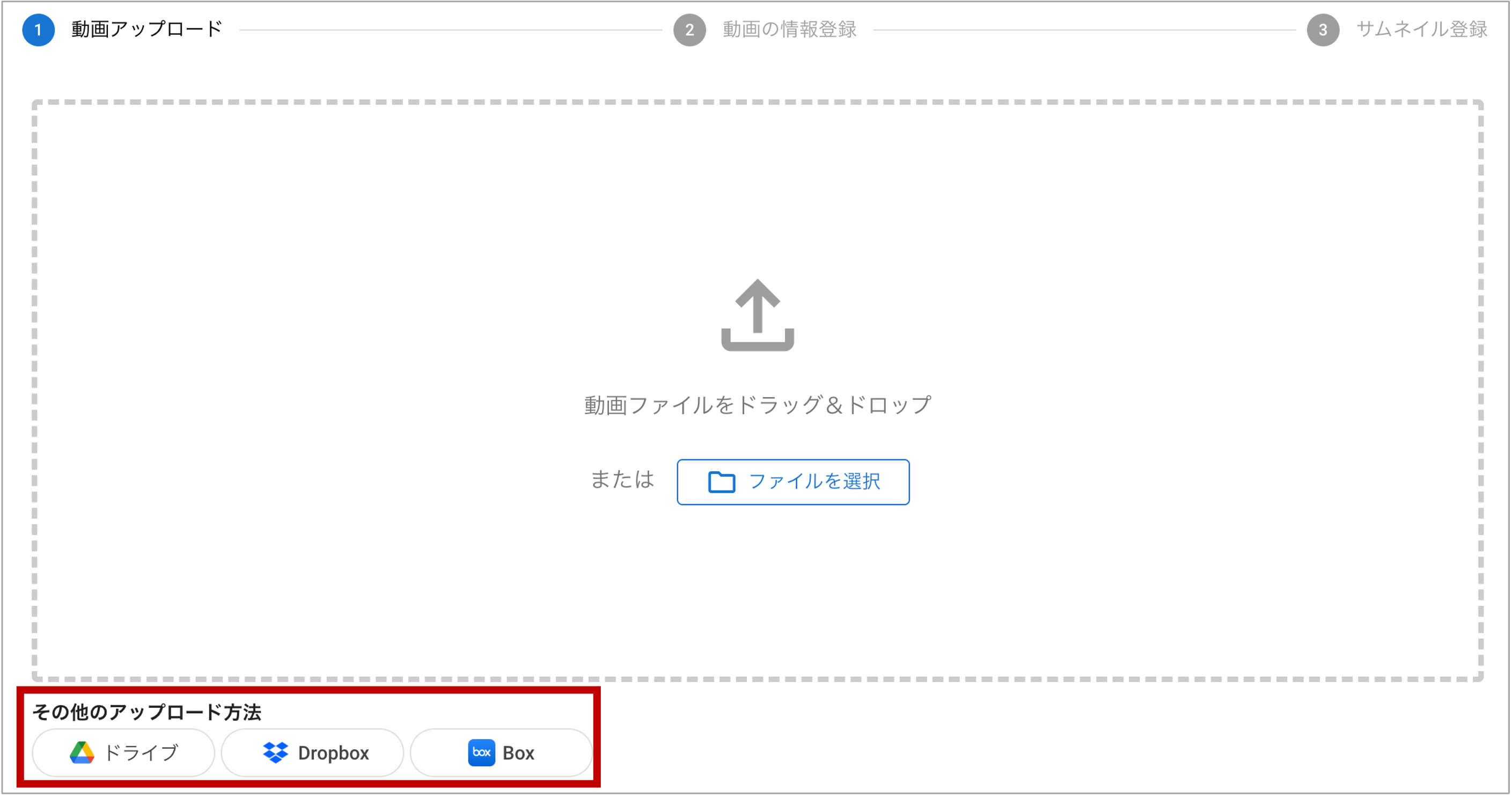Go to the サムネイル登録 step label
The height and width of the screenshot is (797, 1512).
[x=1421, y=30]
